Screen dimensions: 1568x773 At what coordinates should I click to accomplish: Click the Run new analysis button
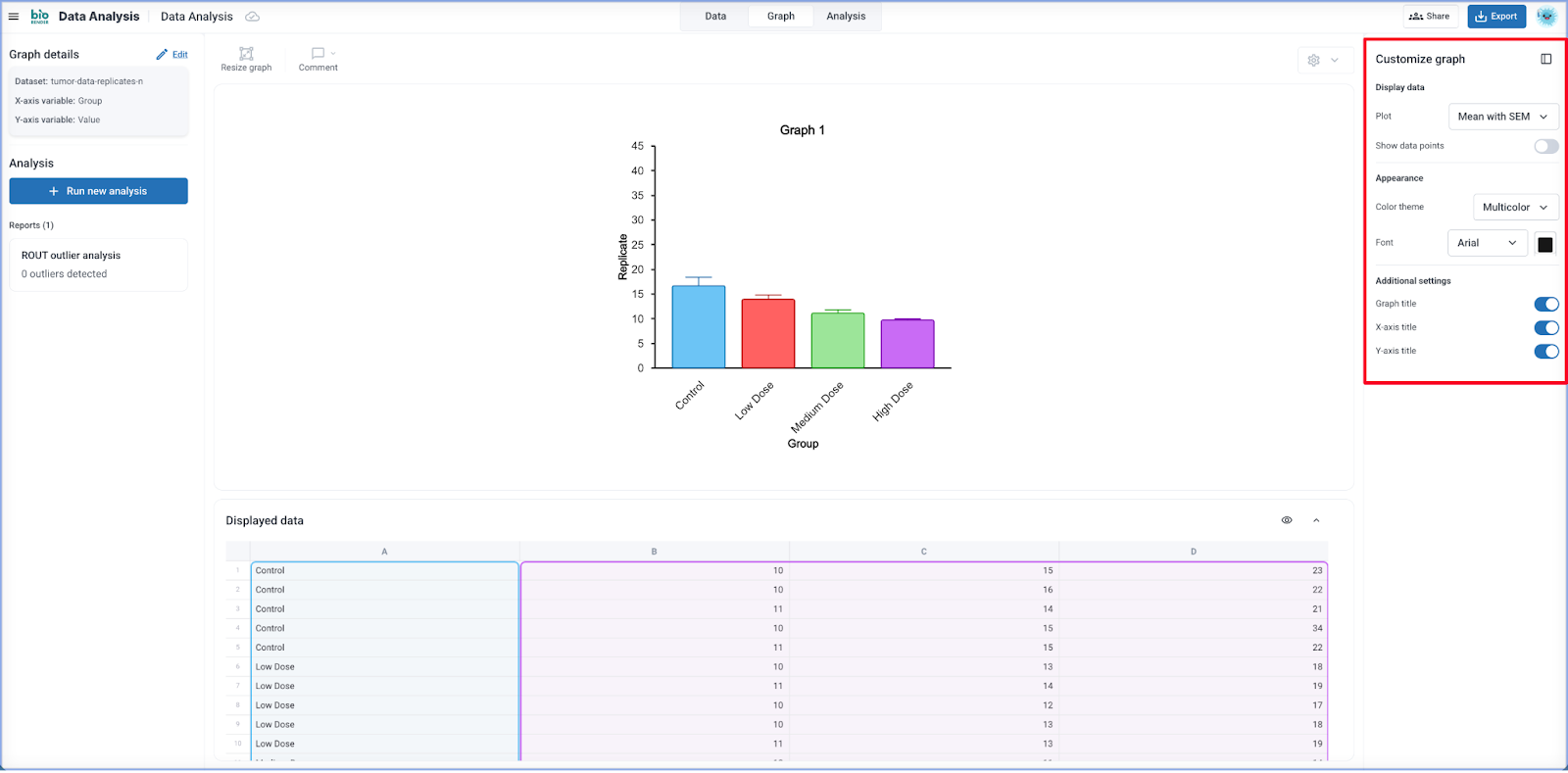tap(98, 191)
